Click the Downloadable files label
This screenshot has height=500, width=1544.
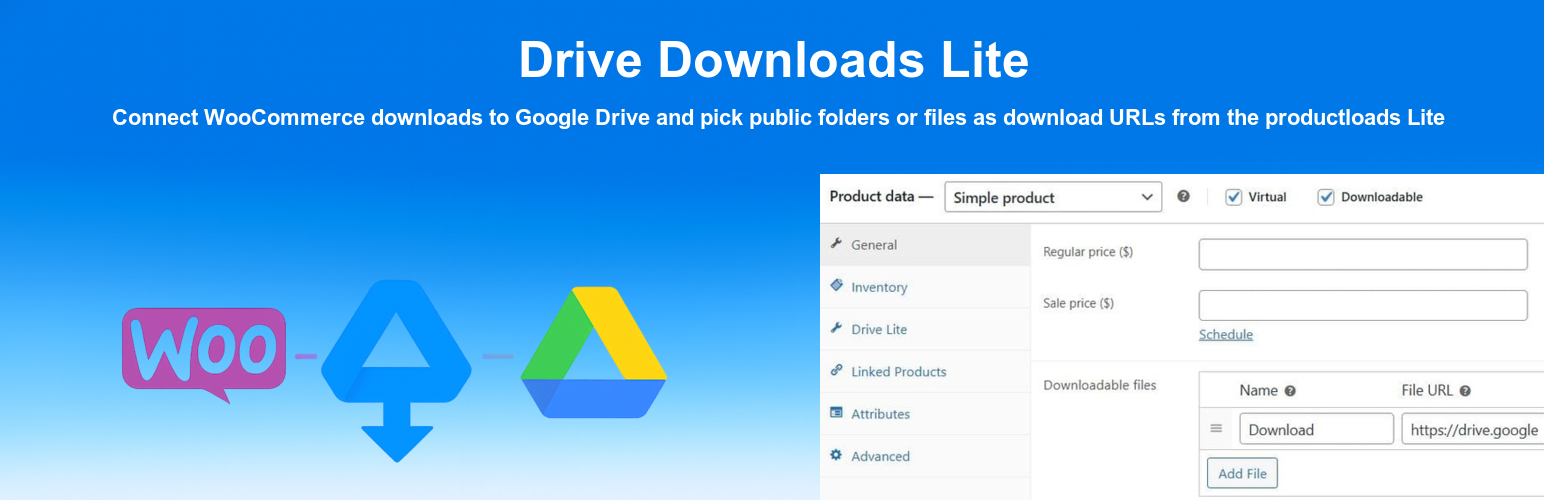pos(1100,385)
